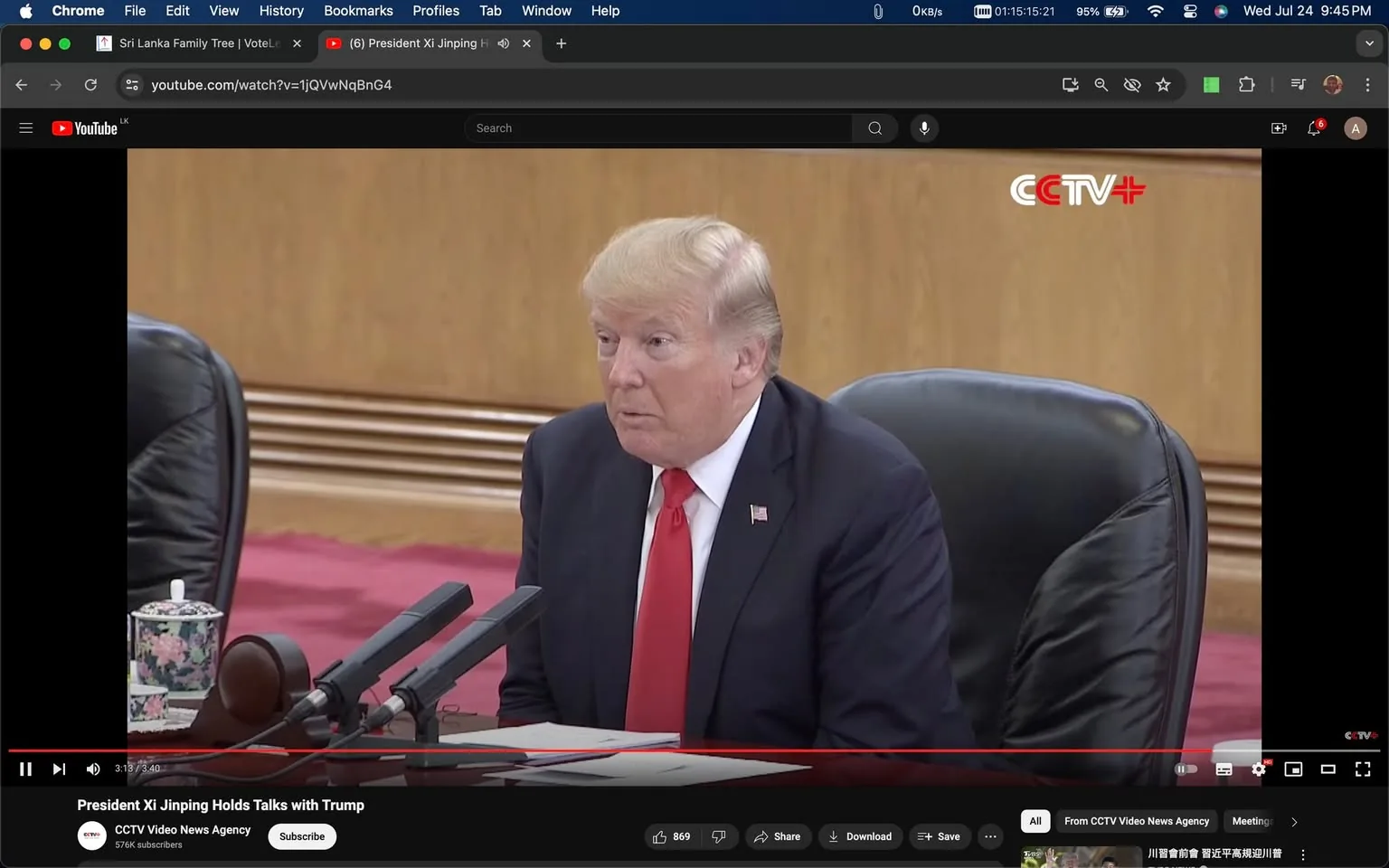Dislike the video

[719, 836]
